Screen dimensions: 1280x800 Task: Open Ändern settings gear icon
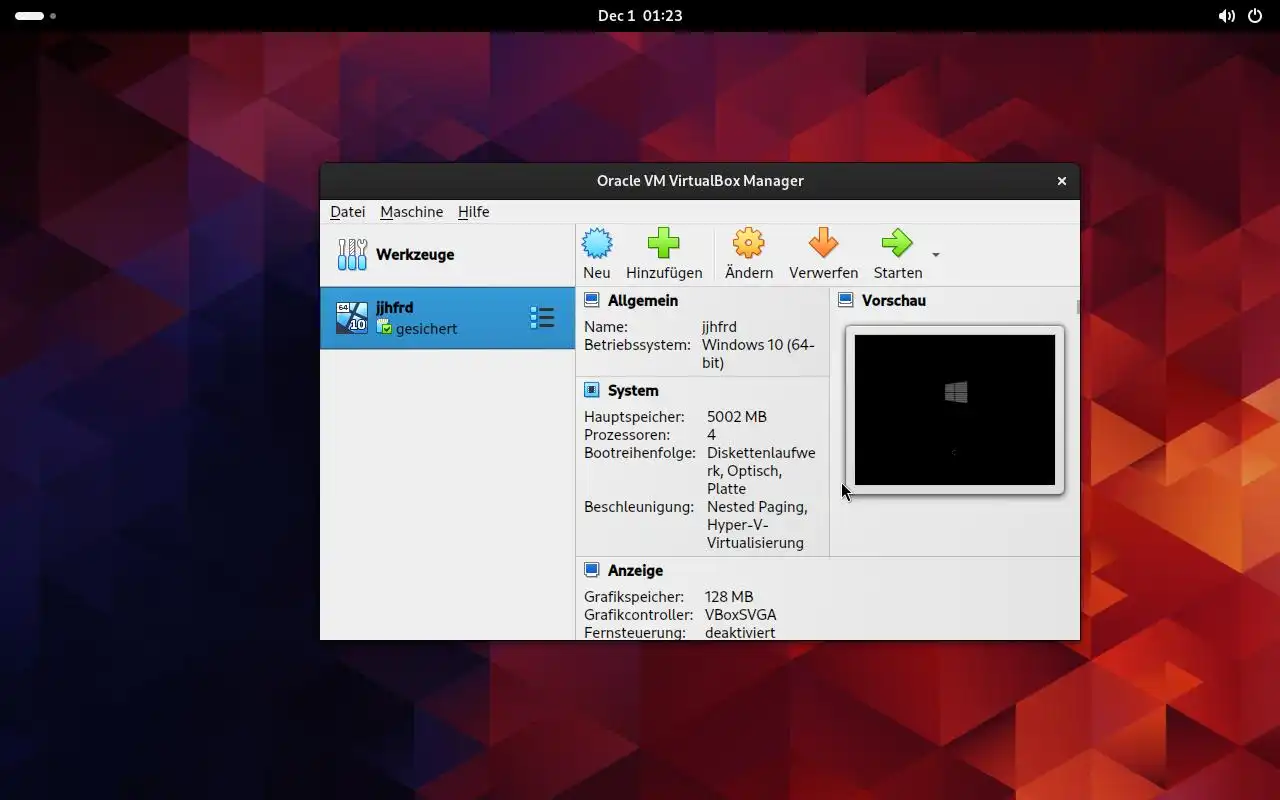[748, 243]
